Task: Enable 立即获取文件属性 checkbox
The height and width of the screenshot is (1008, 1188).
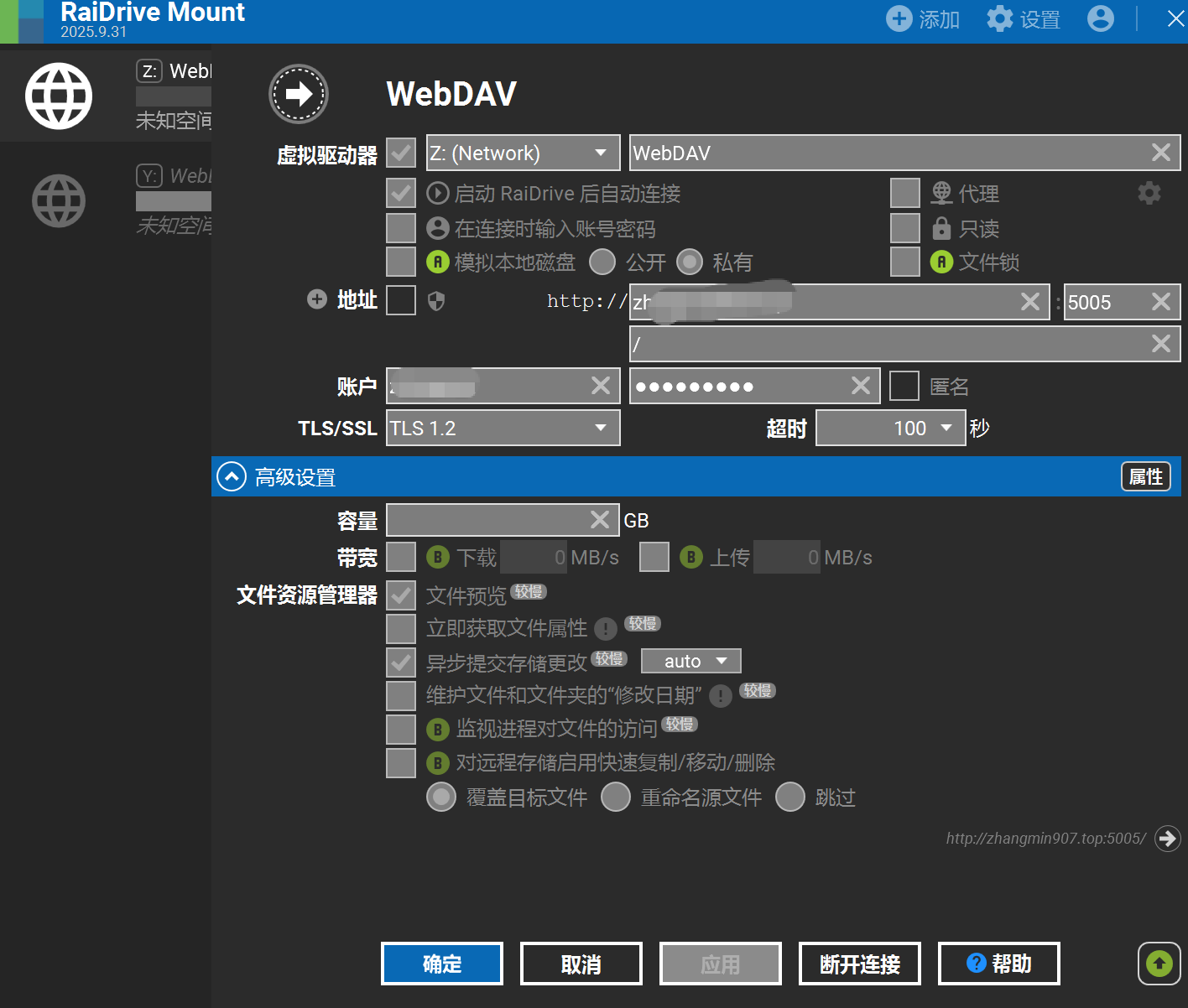Action: click(401, 629)
